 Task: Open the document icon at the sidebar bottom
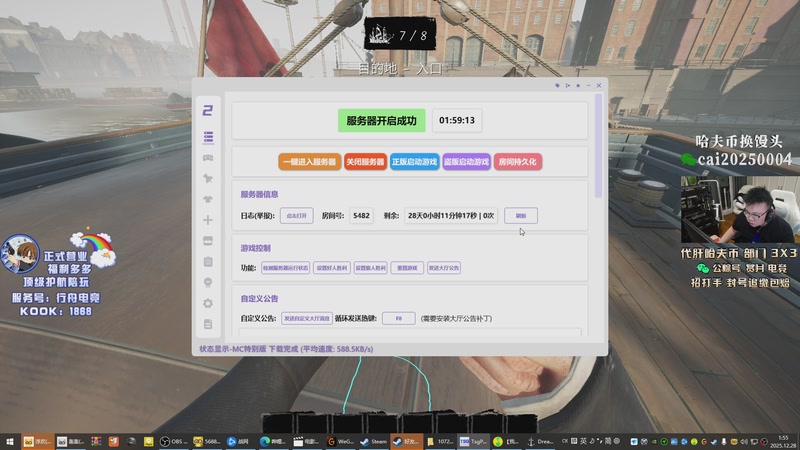[208, 324]
